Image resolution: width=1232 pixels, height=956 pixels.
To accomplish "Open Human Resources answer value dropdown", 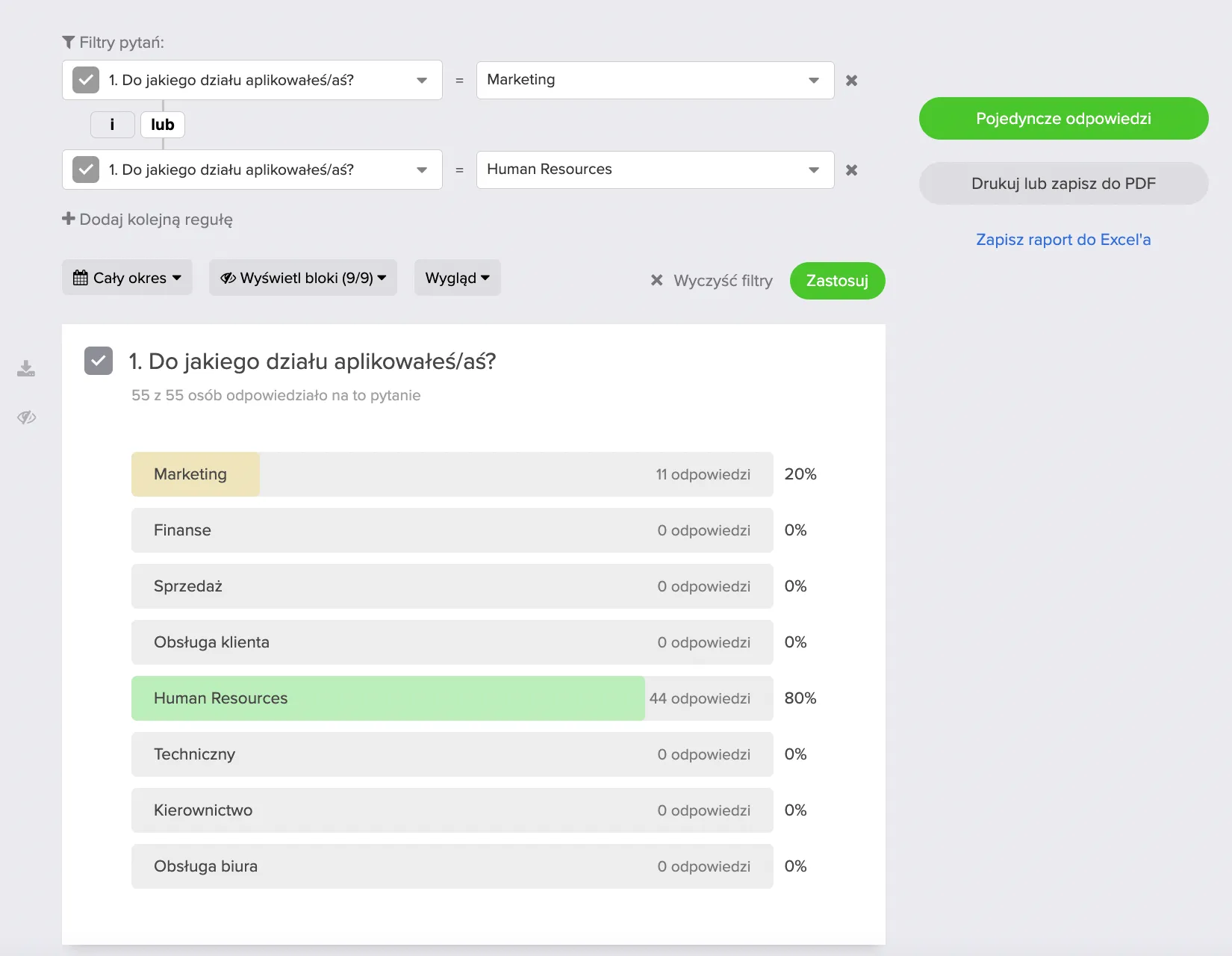I will 656,170.
